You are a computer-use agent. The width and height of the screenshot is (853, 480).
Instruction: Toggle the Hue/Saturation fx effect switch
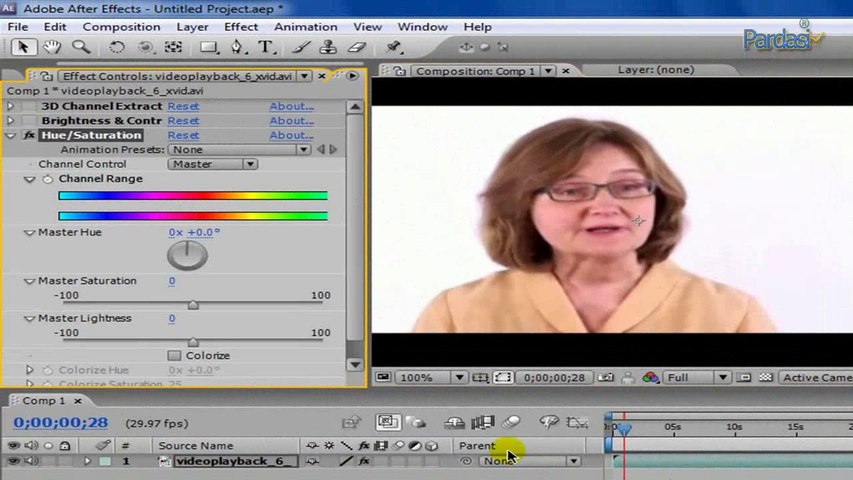(x=29, y=135)
